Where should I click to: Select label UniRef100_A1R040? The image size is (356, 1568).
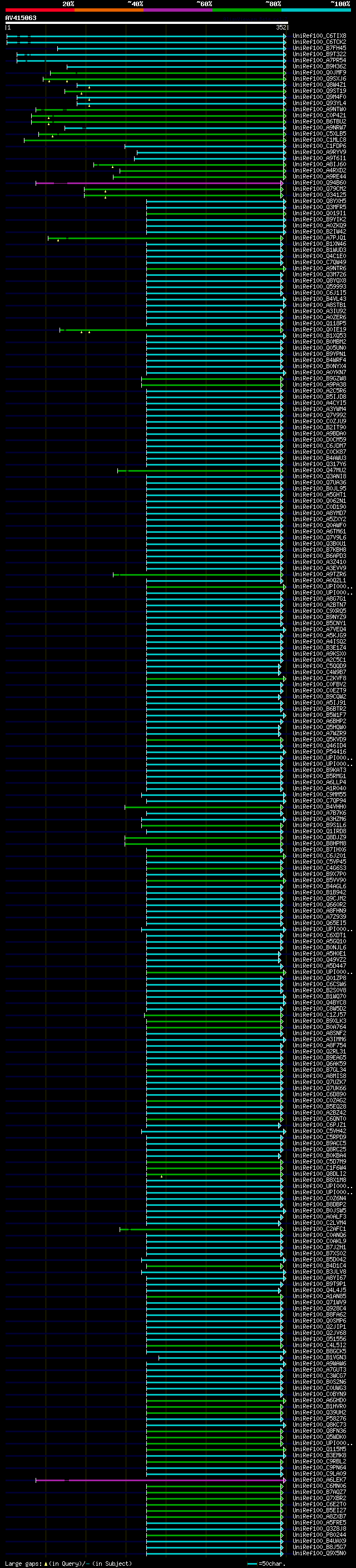pyautogui.click(x=319, y=788)
